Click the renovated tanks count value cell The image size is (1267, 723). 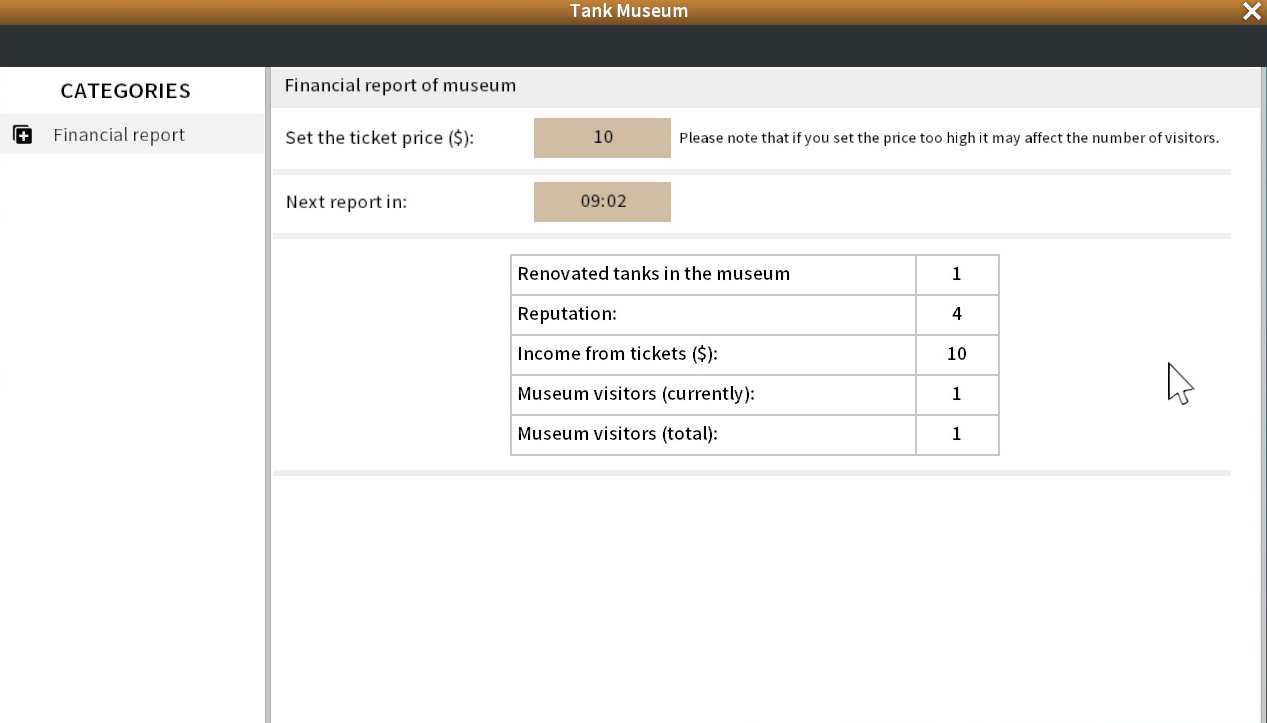(x=957, y=274)
